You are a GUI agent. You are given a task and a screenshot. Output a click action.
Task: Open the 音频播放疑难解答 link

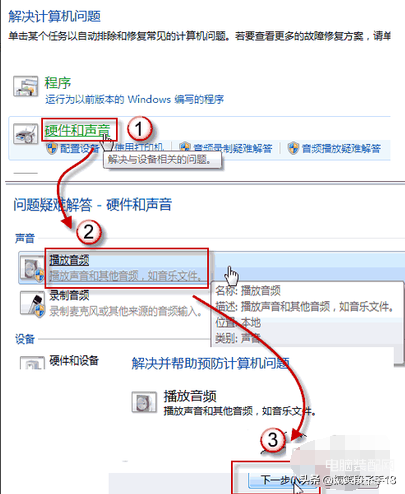(x=341, y=148)
